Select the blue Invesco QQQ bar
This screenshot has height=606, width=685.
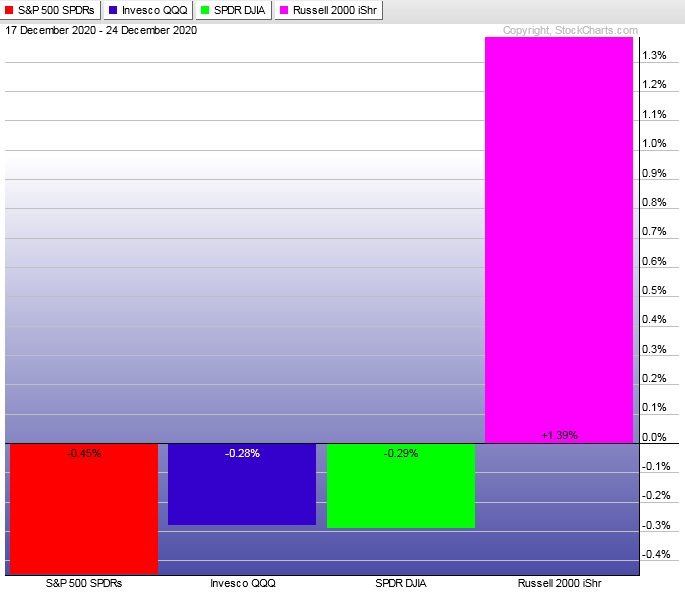tap(242, 484)
